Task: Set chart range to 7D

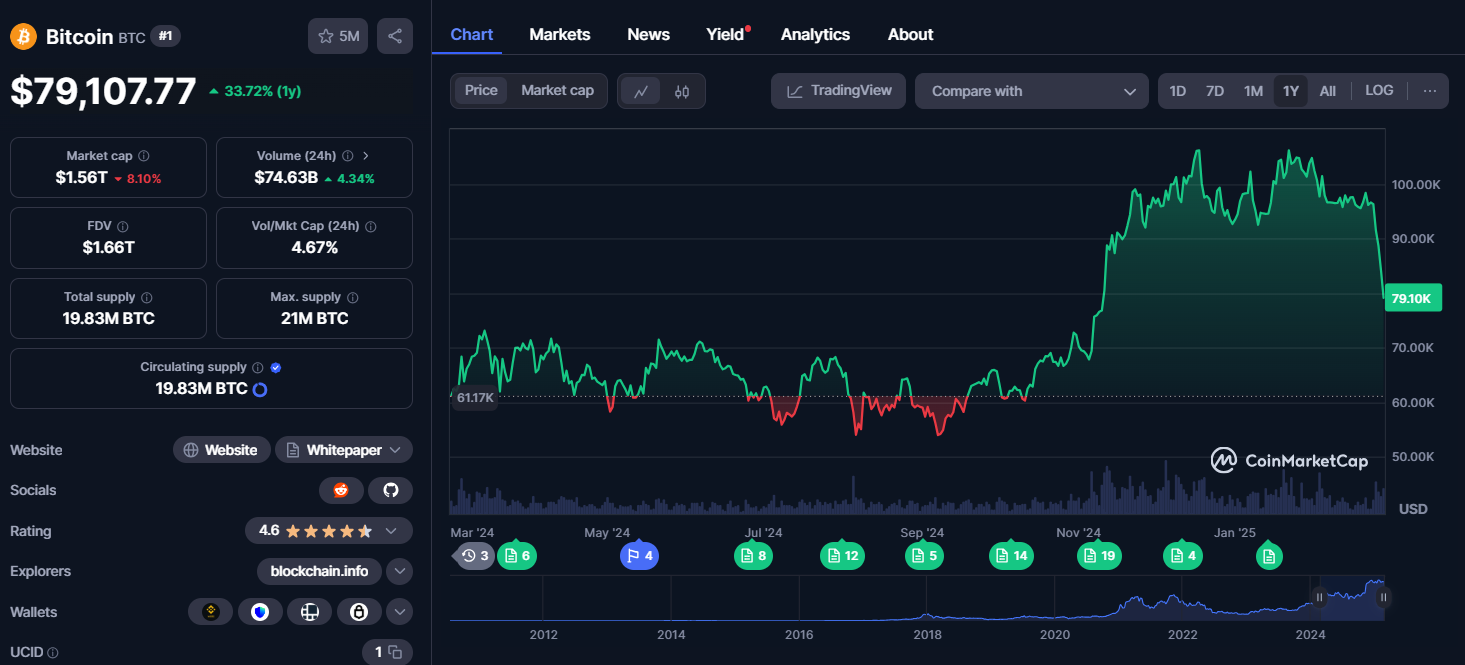Action: [x=1215, y=91]
